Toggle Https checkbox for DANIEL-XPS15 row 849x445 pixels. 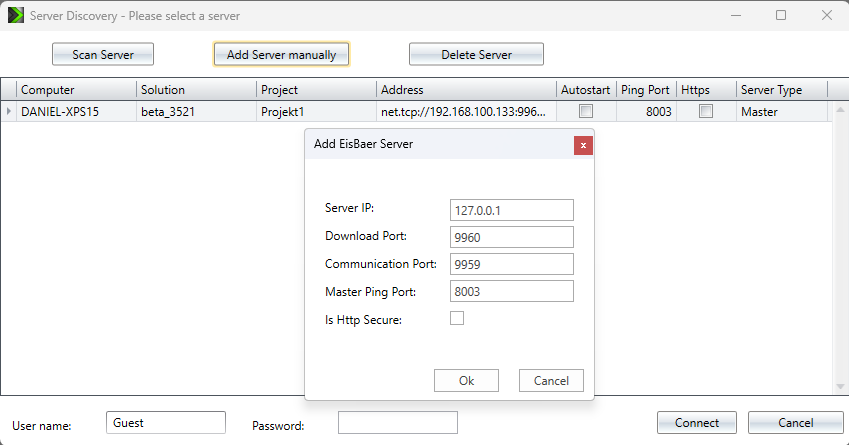[x=706, y=111]
